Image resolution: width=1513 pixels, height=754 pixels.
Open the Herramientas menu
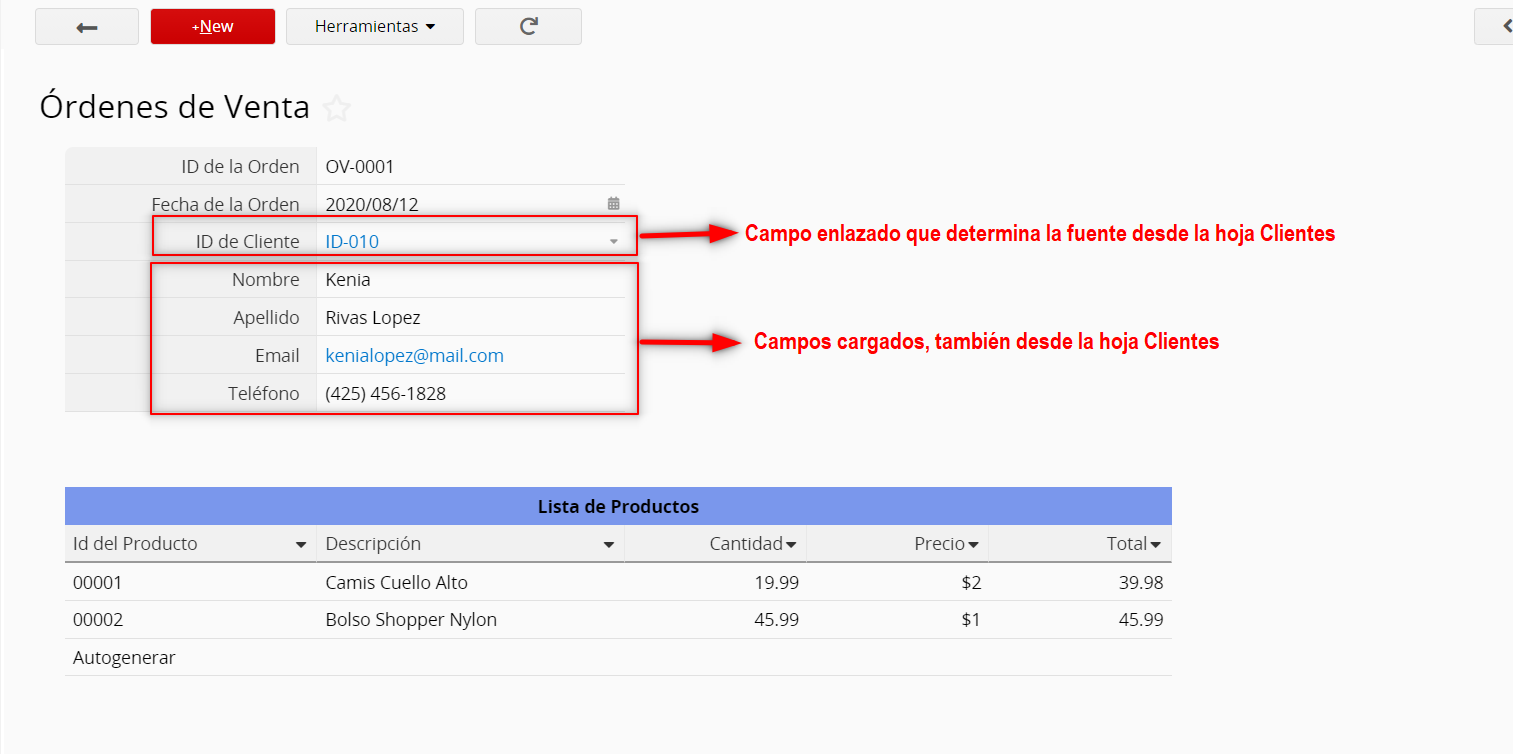click(x=374, y=27)
